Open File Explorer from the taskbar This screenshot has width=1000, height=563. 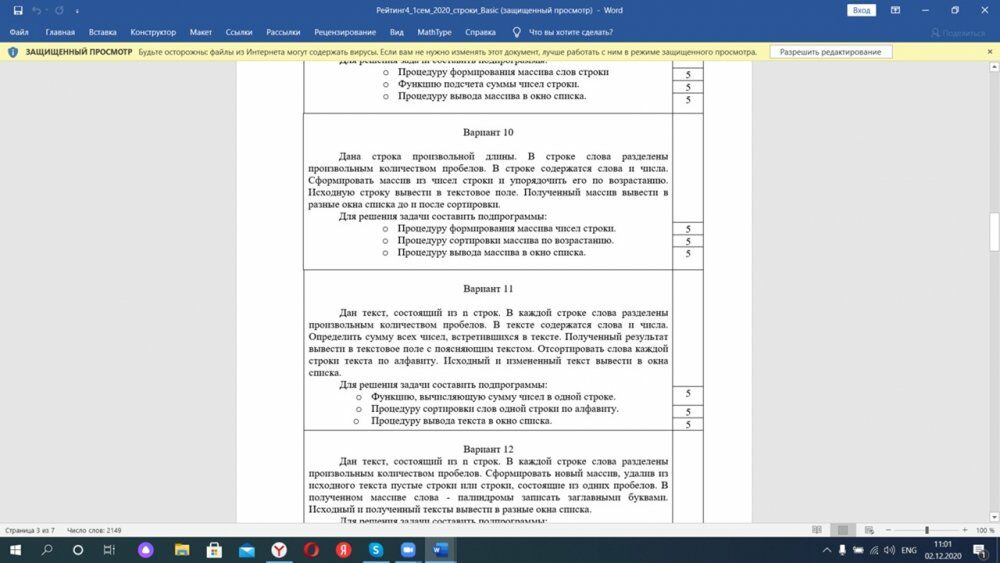click(182, 550)
